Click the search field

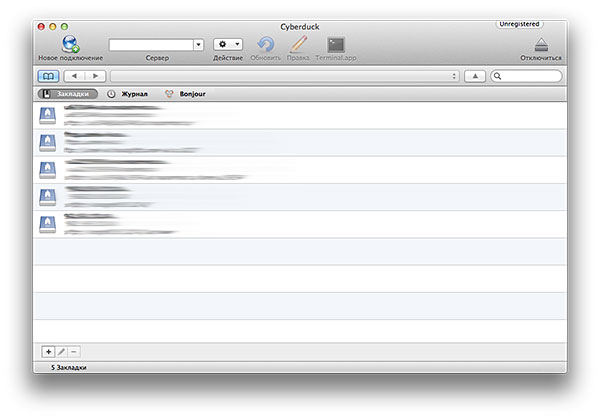526,76
